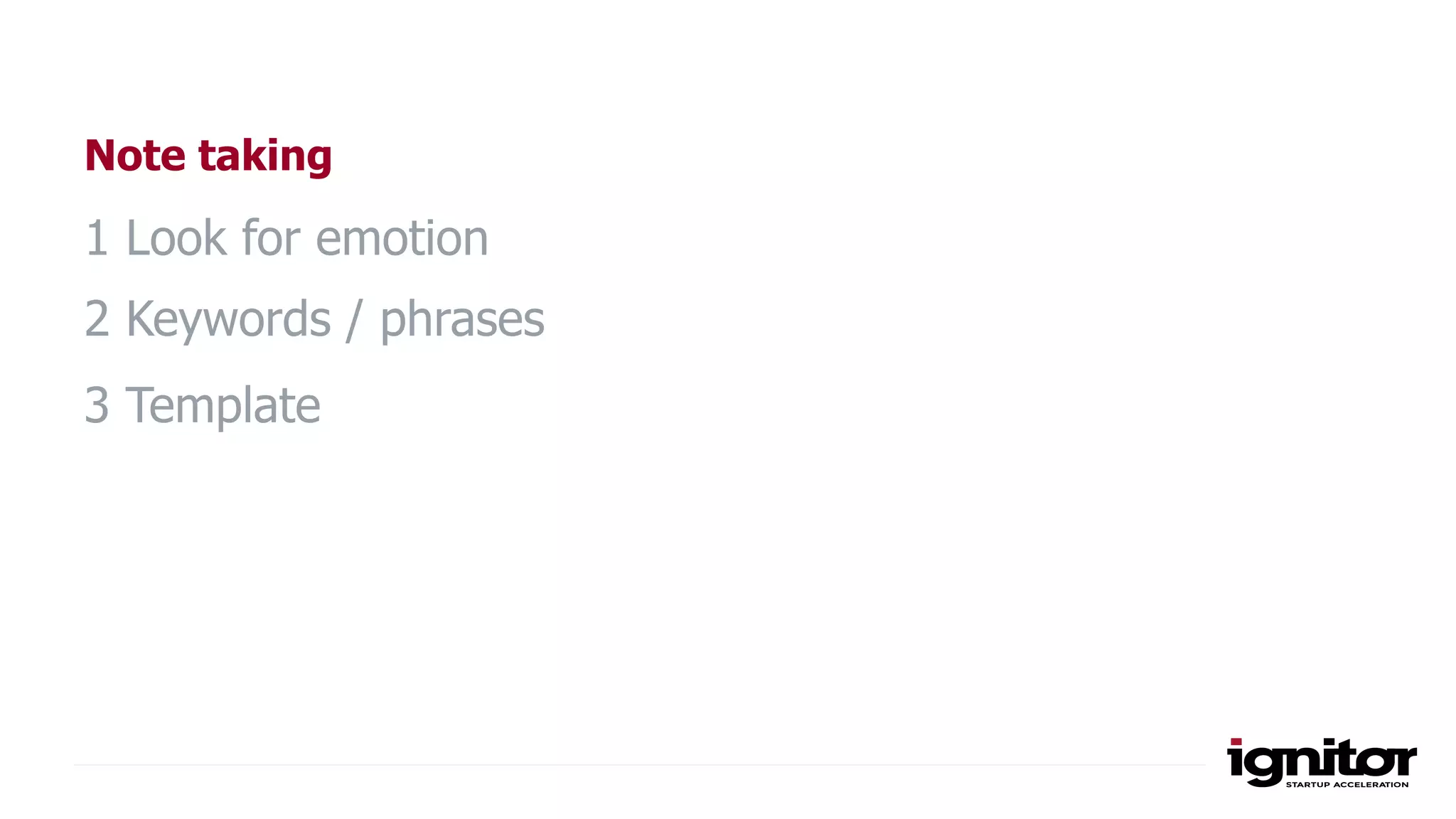Click the ignitor logo
This screenshot has height=819, width=1456.
1322,763
